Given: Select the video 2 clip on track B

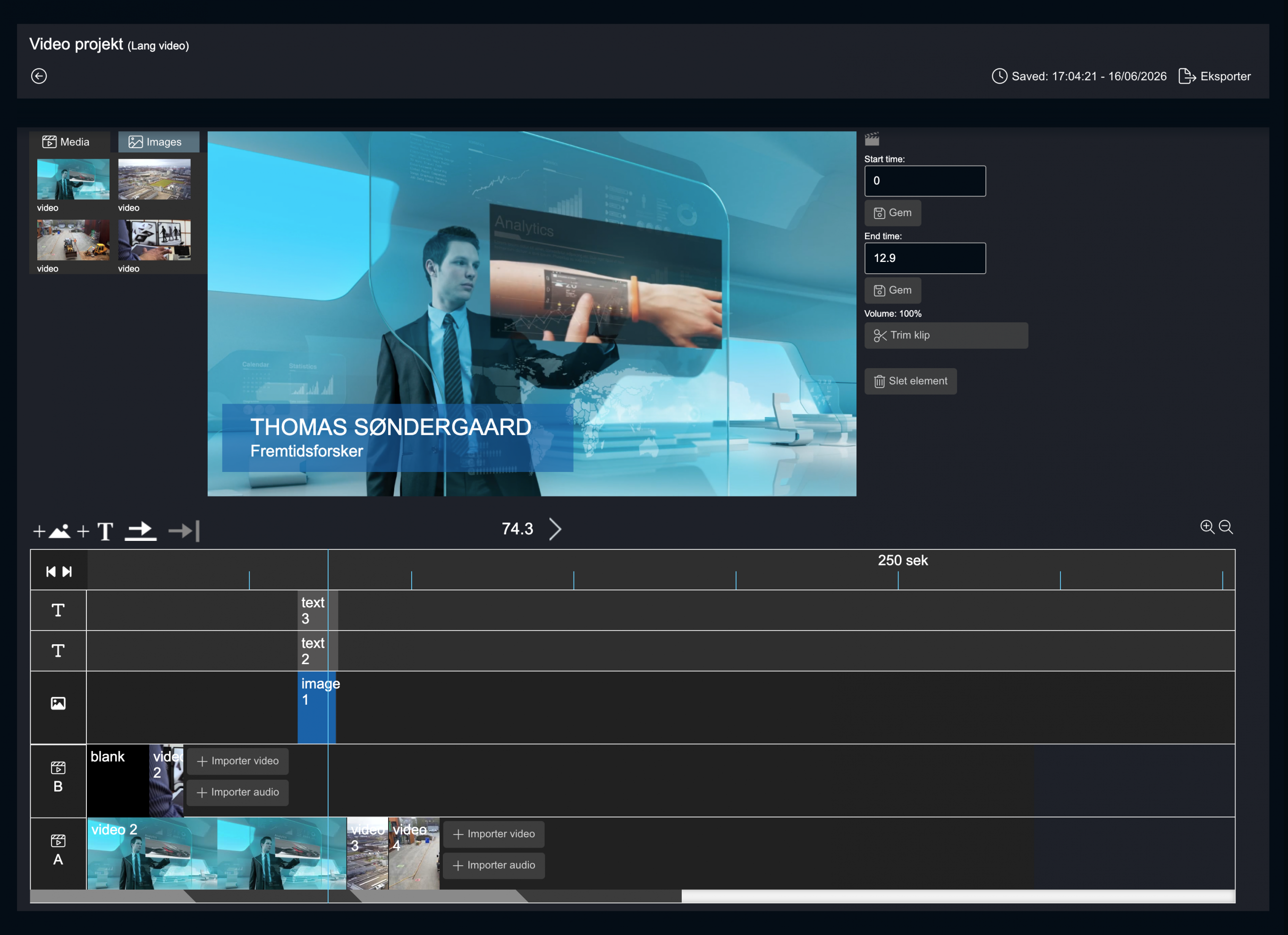Looking at the screenshot, I should (x=166, y=781).
